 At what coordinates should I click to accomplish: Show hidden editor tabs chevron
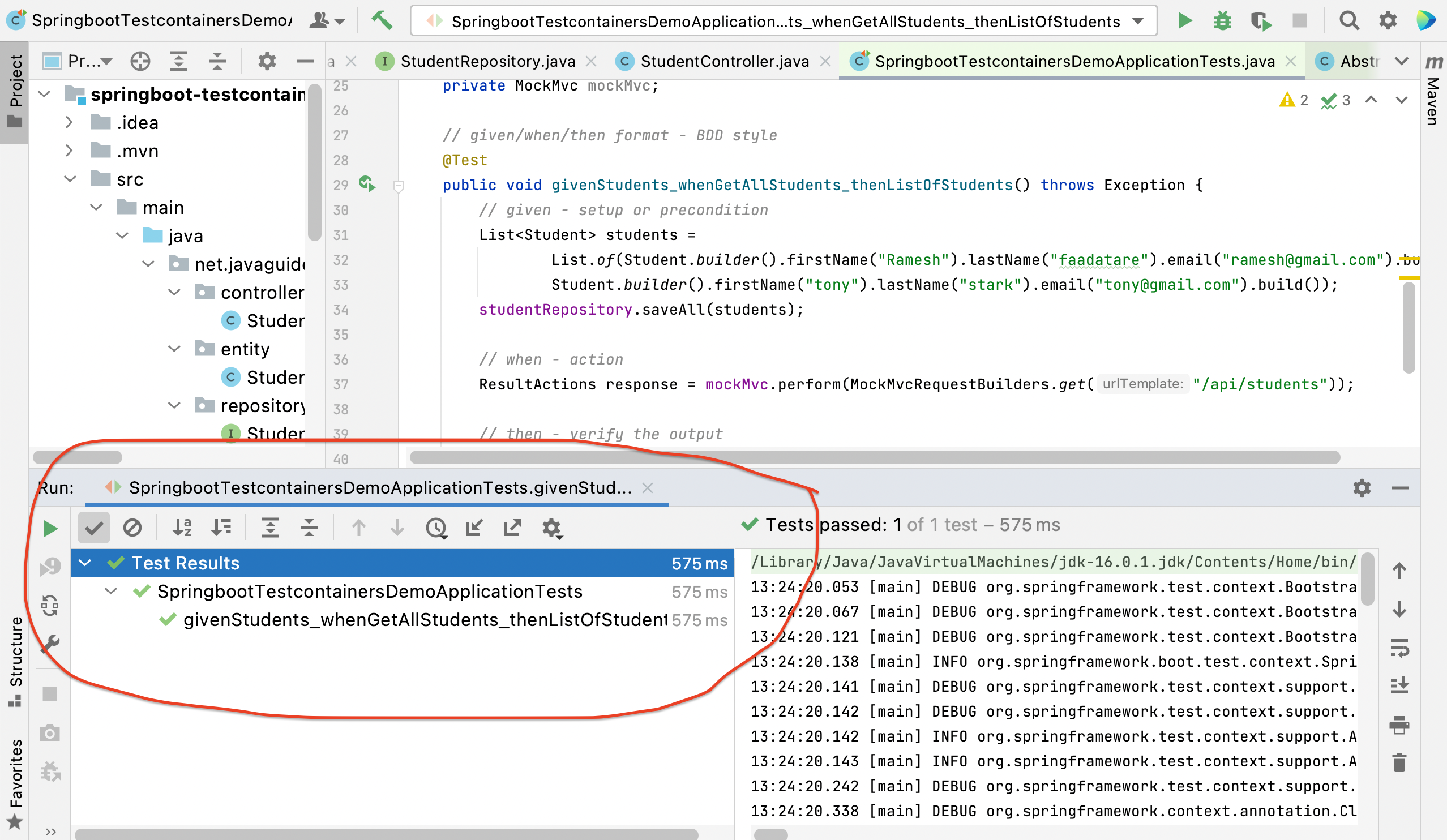coord(1402,61)
